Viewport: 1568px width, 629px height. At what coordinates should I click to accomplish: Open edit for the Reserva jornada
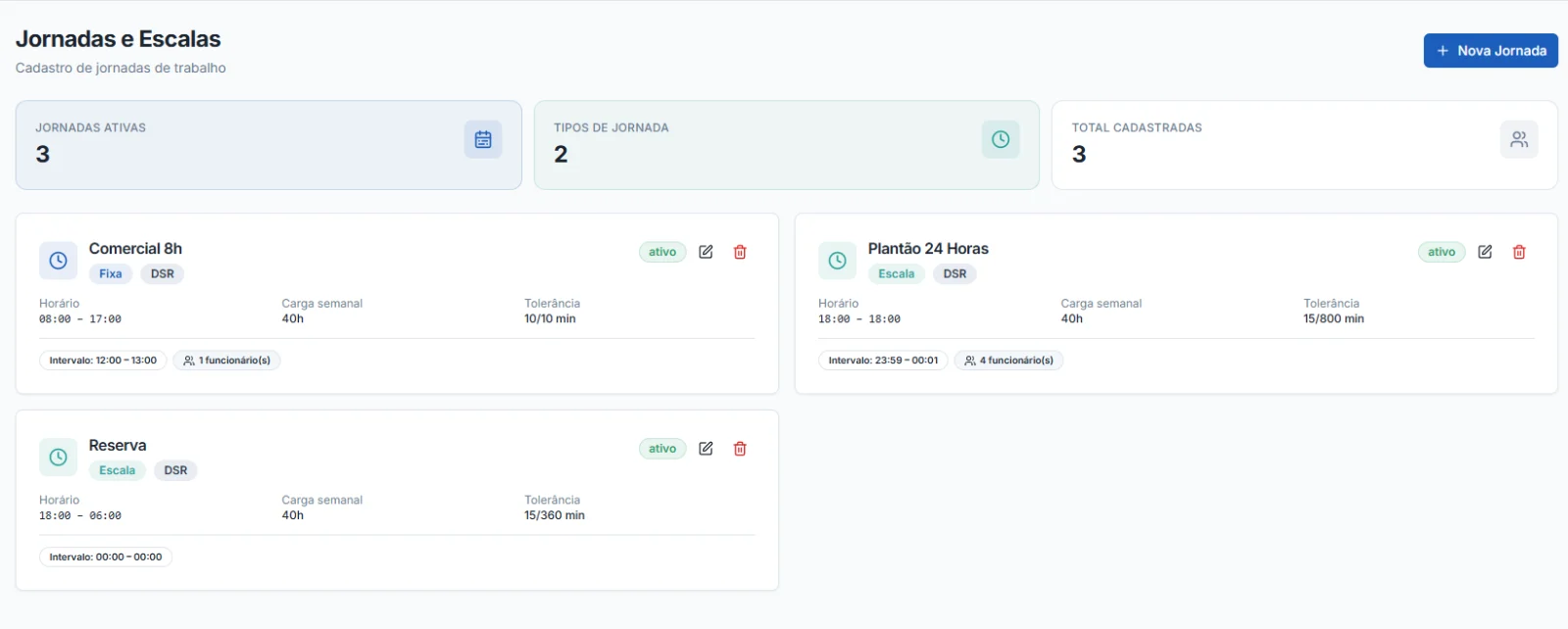tap(706, 449)
